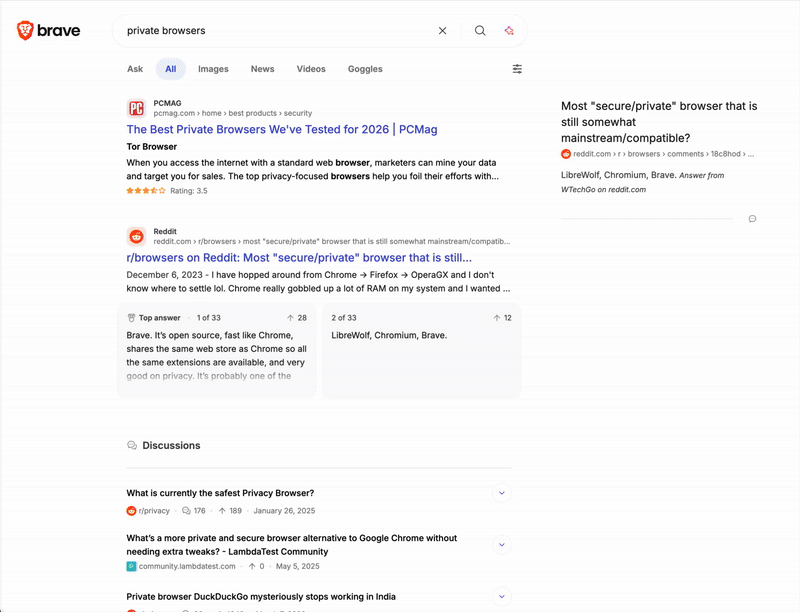Click the r/privacy reddit icon
This screenshot has height=612, width=800.
(131, 511)
